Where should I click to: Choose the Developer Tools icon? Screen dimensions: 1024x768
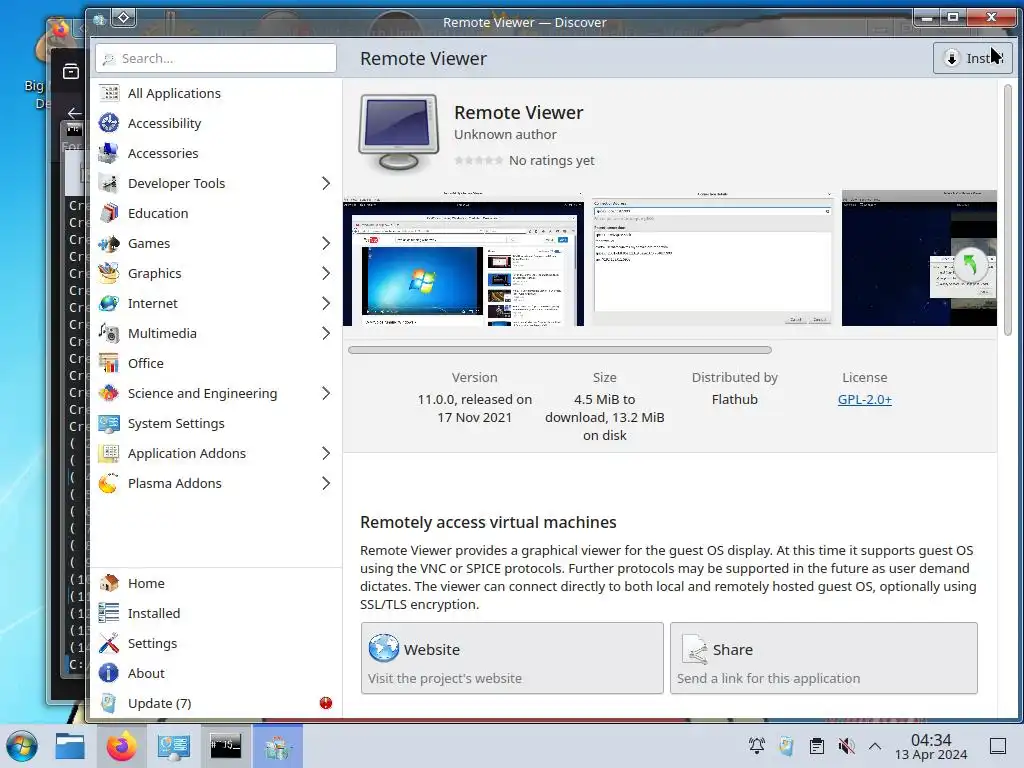coord(109,184)
